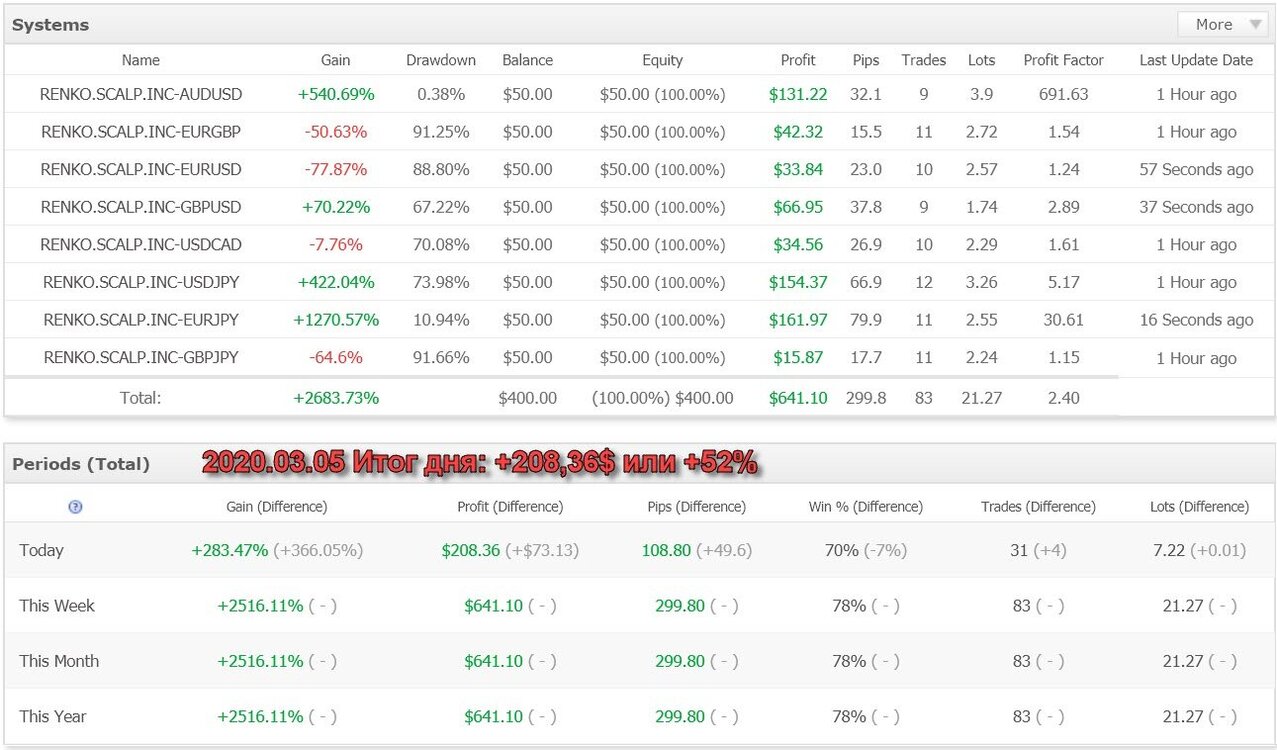
Task: Click the 0.38% drawdown value
Action: 441,95
